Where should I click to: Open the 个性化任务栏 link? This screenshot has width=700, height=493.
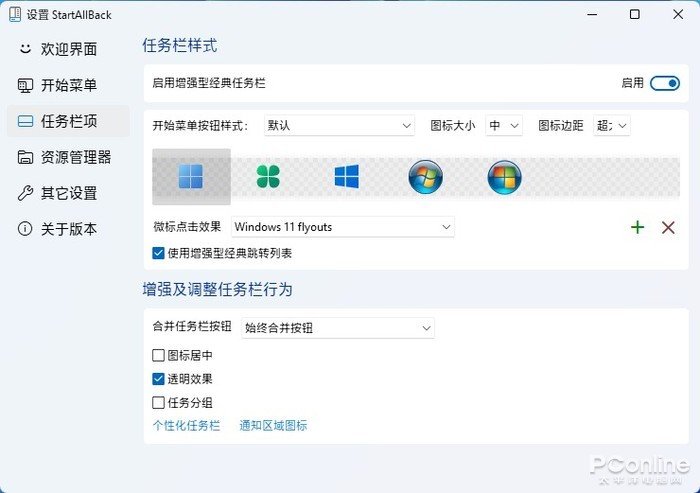pos(186,425)
